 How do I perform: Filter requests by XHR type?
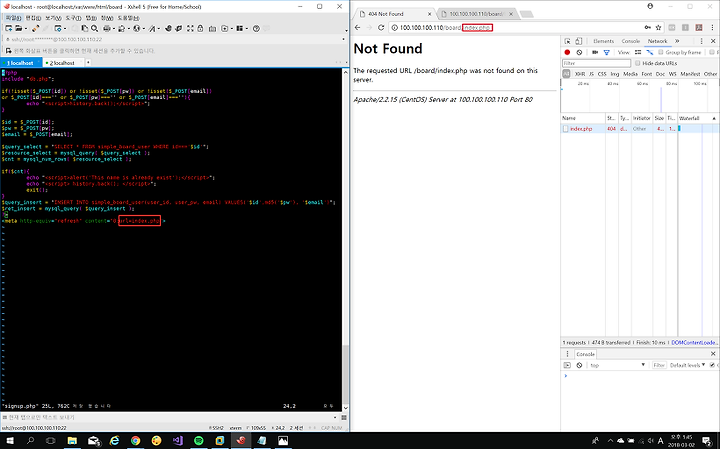580,74
